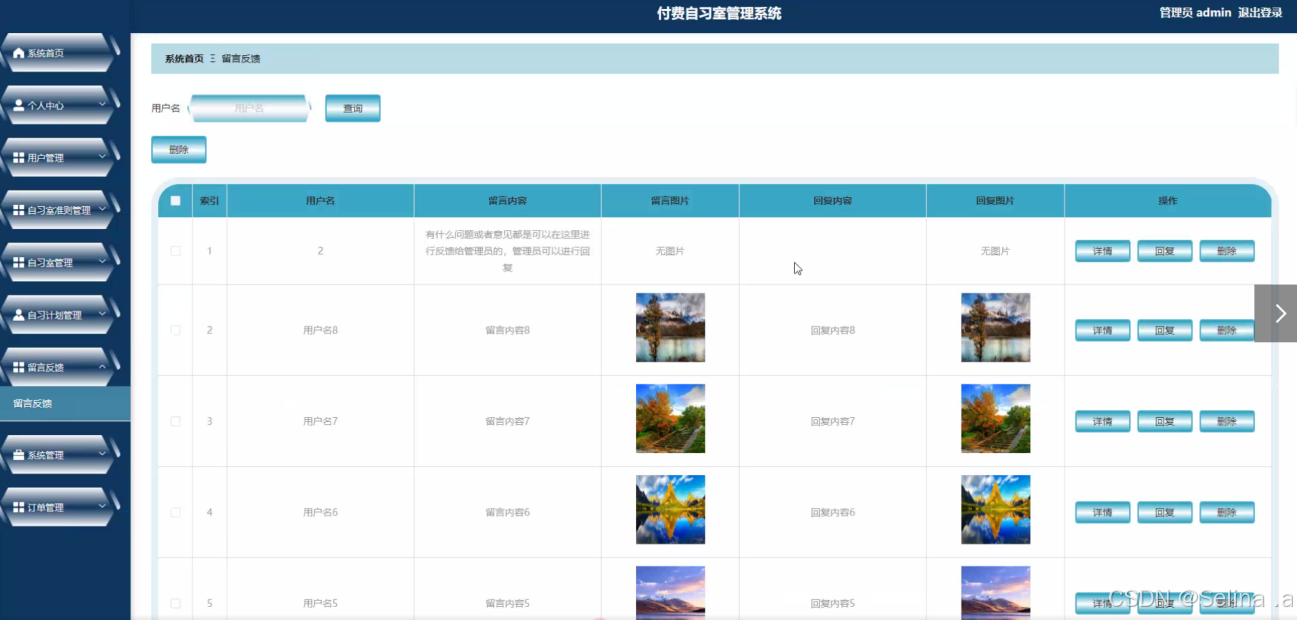Open 回复图片 thumbnail in 用户名7 row
The height and width of the screenshot is (620, 1297).
click(995, 418)
